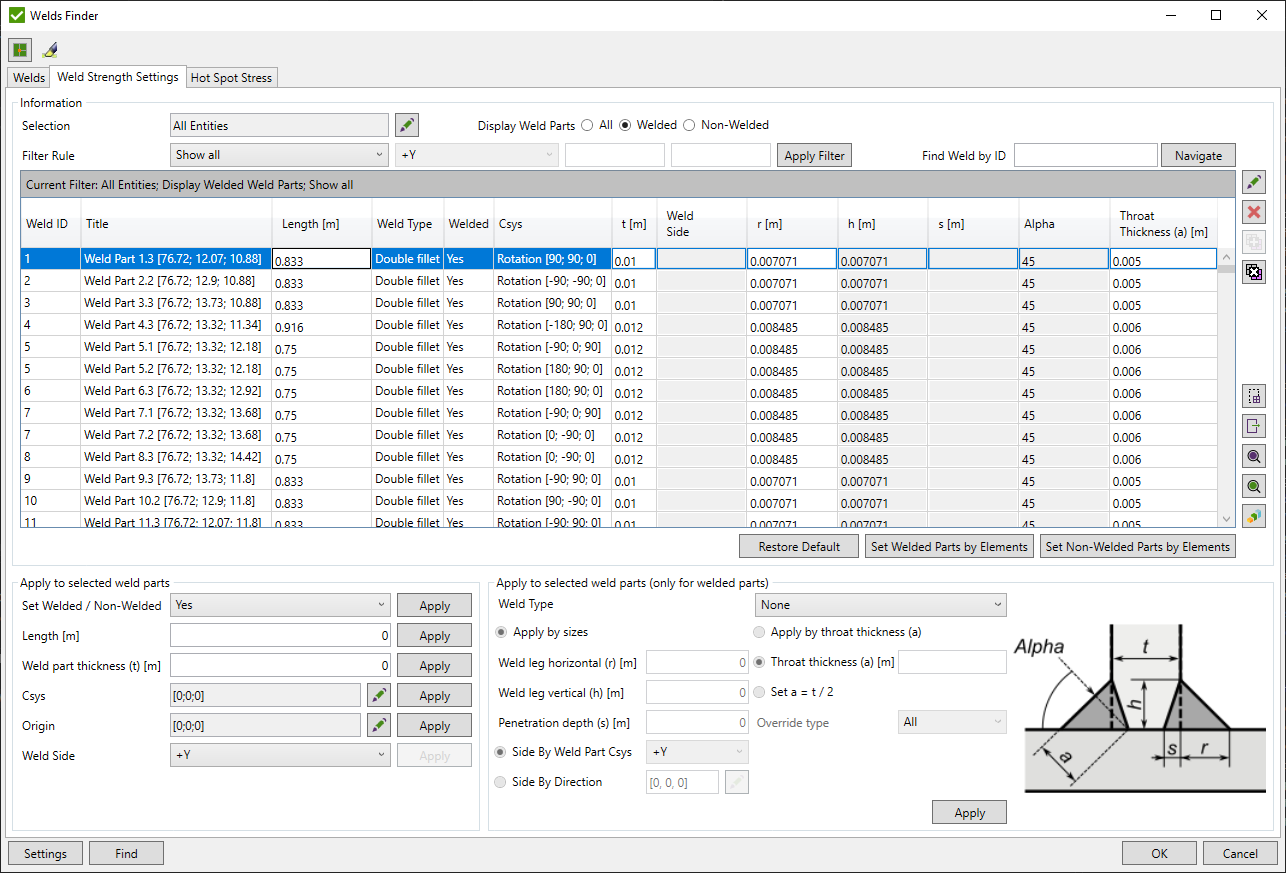1286x873 pixels.
Task: Open the Override type dropdown
Action: coord(951,721)
